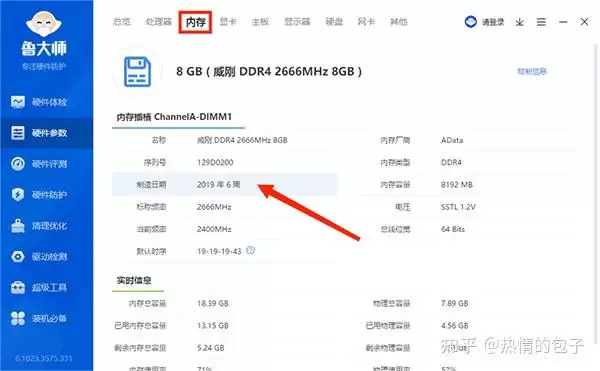This screenshot has width=600, height=371.
Task: Click the current frequency value 2400MHz
Action: (x=214, y=229)
